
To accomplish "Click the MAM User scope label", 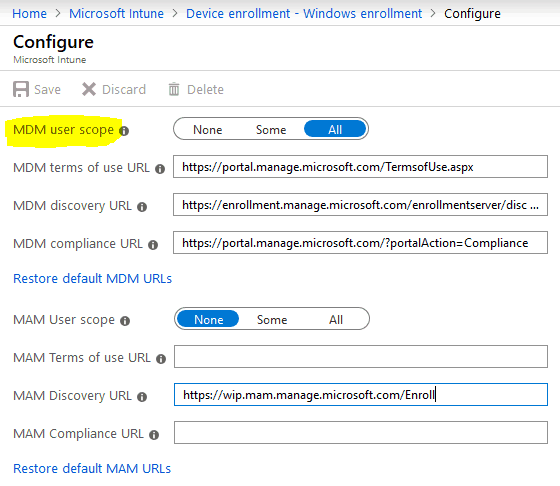I will pyautogui.click(x=64, y=320).
